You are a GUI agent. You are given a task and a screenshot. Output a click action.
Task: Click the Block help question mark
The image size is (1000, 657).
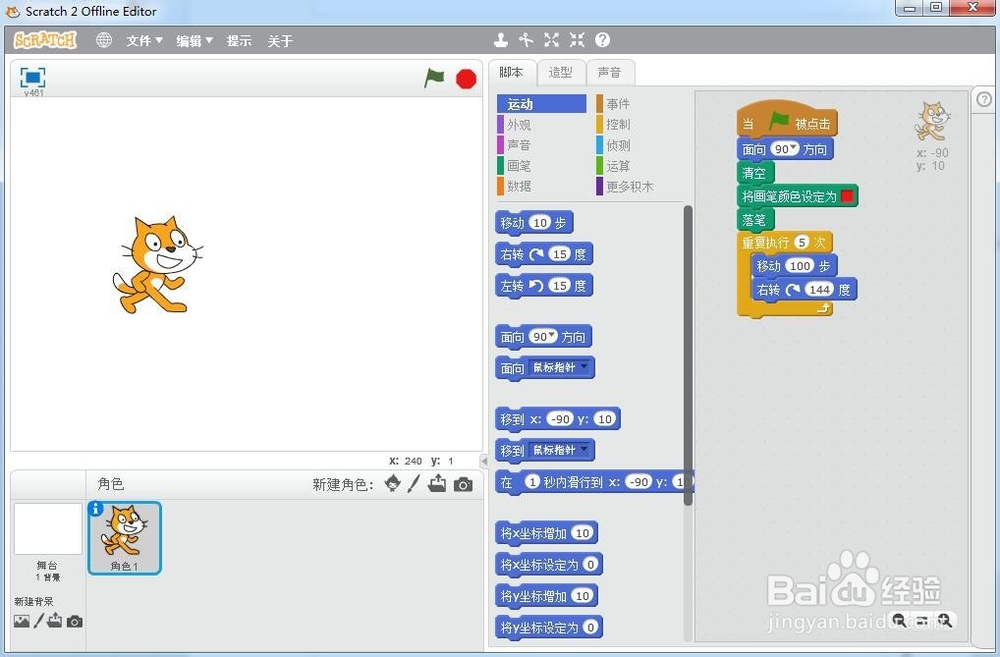click(603, 40)
